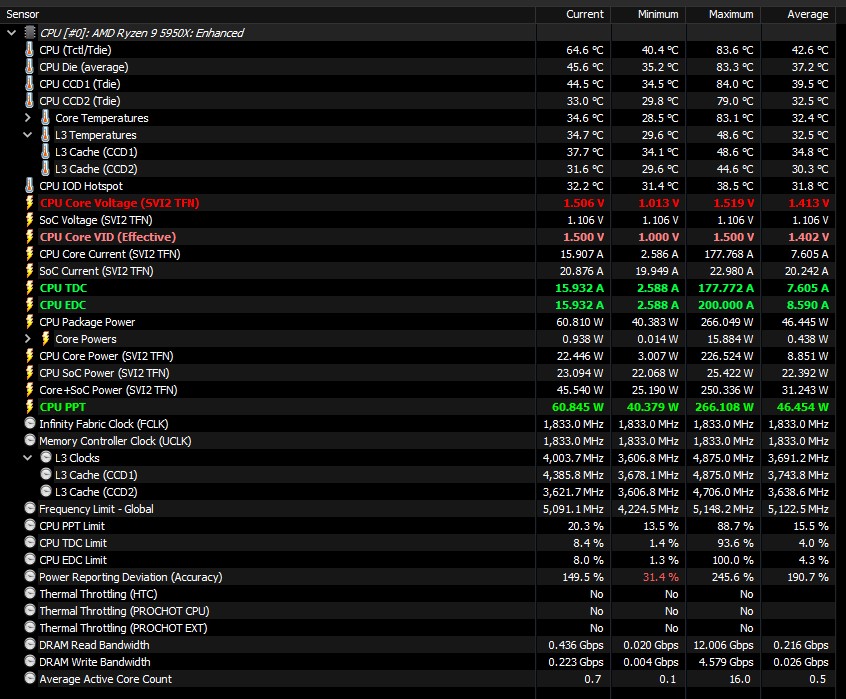Select the CPU PPT sensor label
Image resolution: width=846 pixels, height=699 pixels.
coord(63,407)
